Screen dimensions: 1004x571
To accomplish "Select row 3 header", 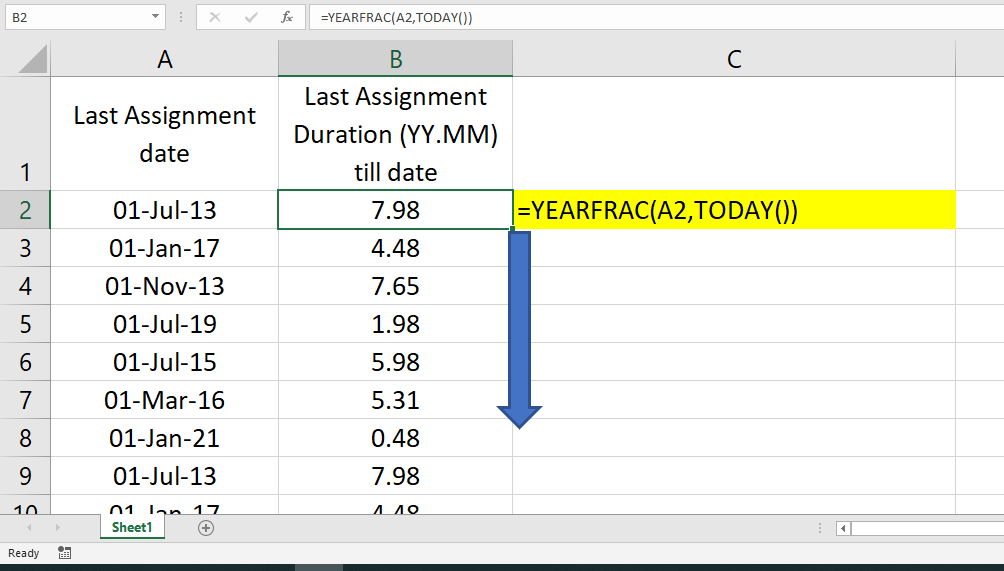I will [x=25, y=248].
